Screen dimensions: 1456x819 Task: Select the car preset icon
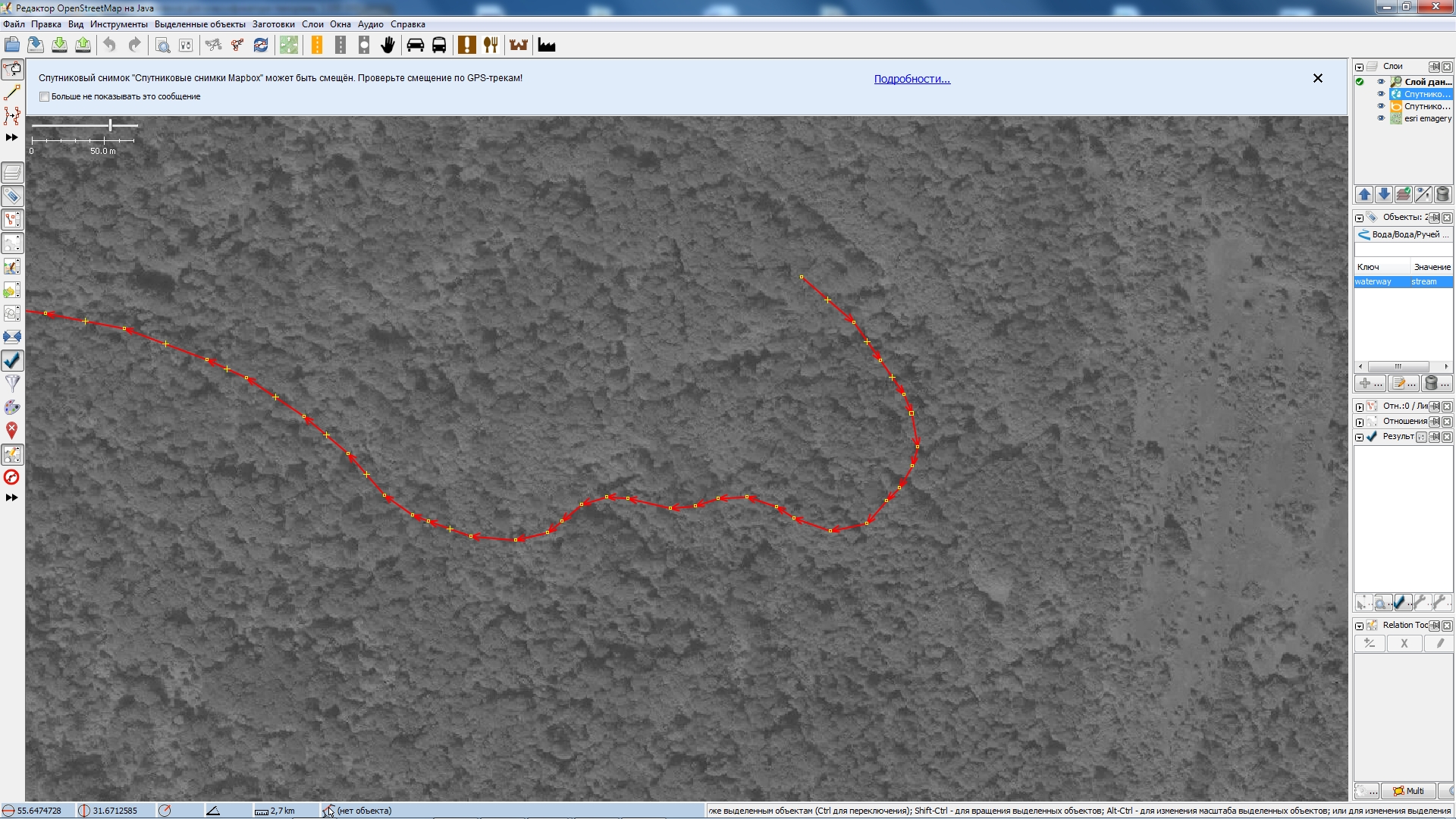pyautogui.click(x=415, y=45)
